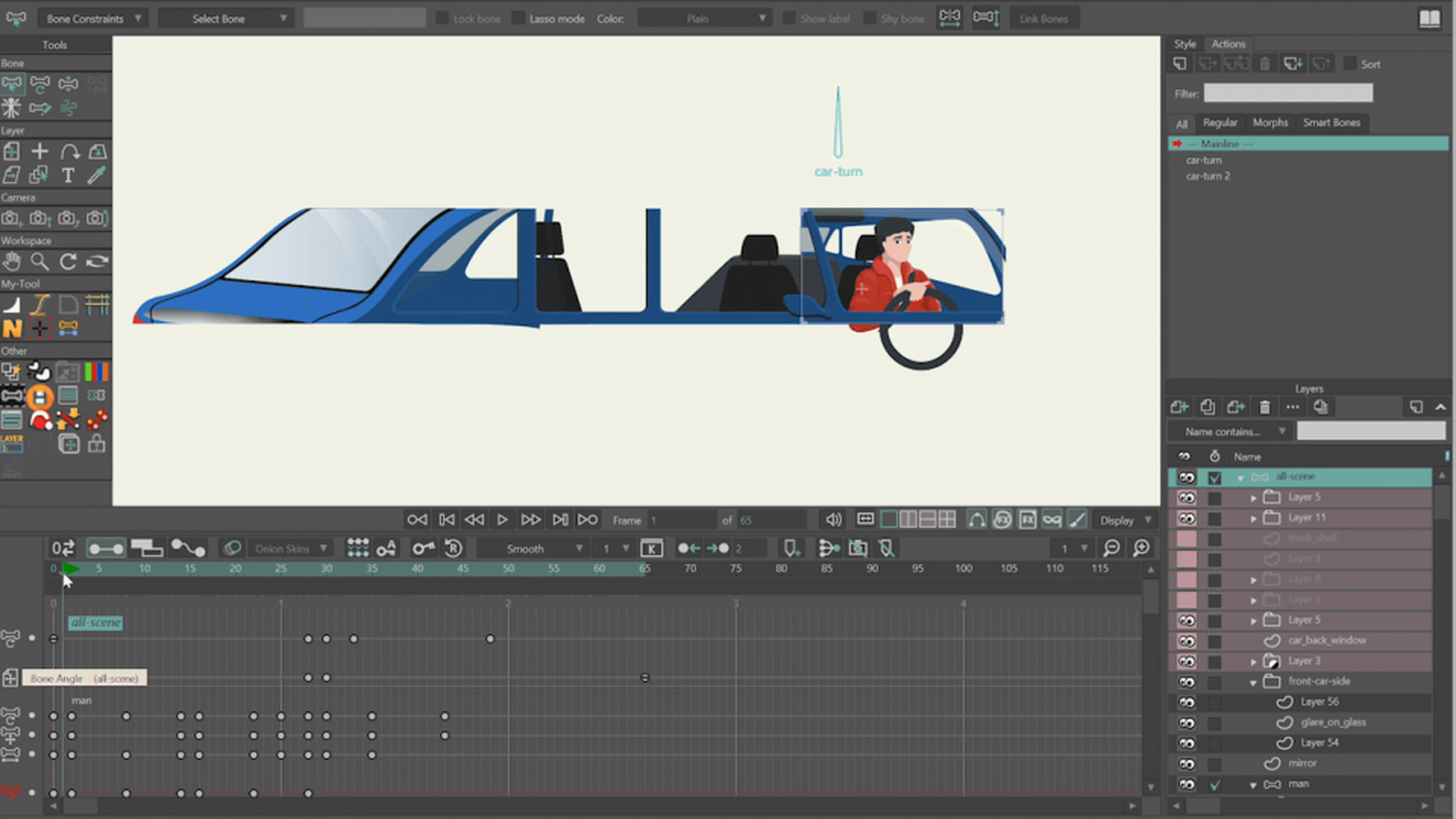Viewport: 1456px width, 819px height.
Task: Click frame 50 on timeline ruler
Action: pos(508,569)
